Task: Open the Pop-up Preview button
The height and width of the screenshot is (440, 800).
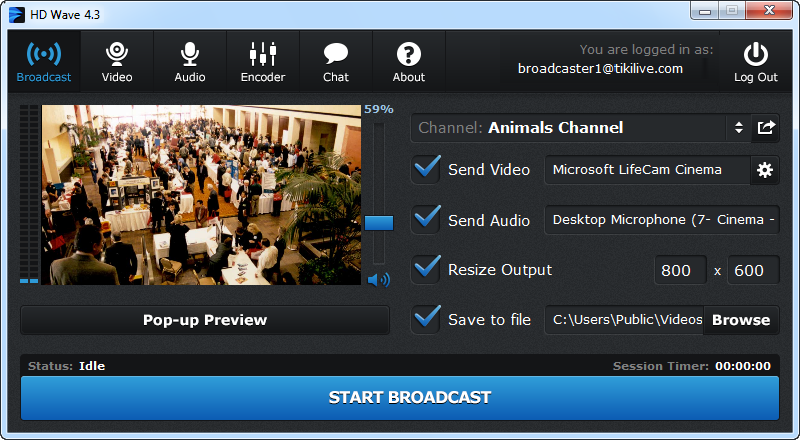Action: (x=205, y=320)
